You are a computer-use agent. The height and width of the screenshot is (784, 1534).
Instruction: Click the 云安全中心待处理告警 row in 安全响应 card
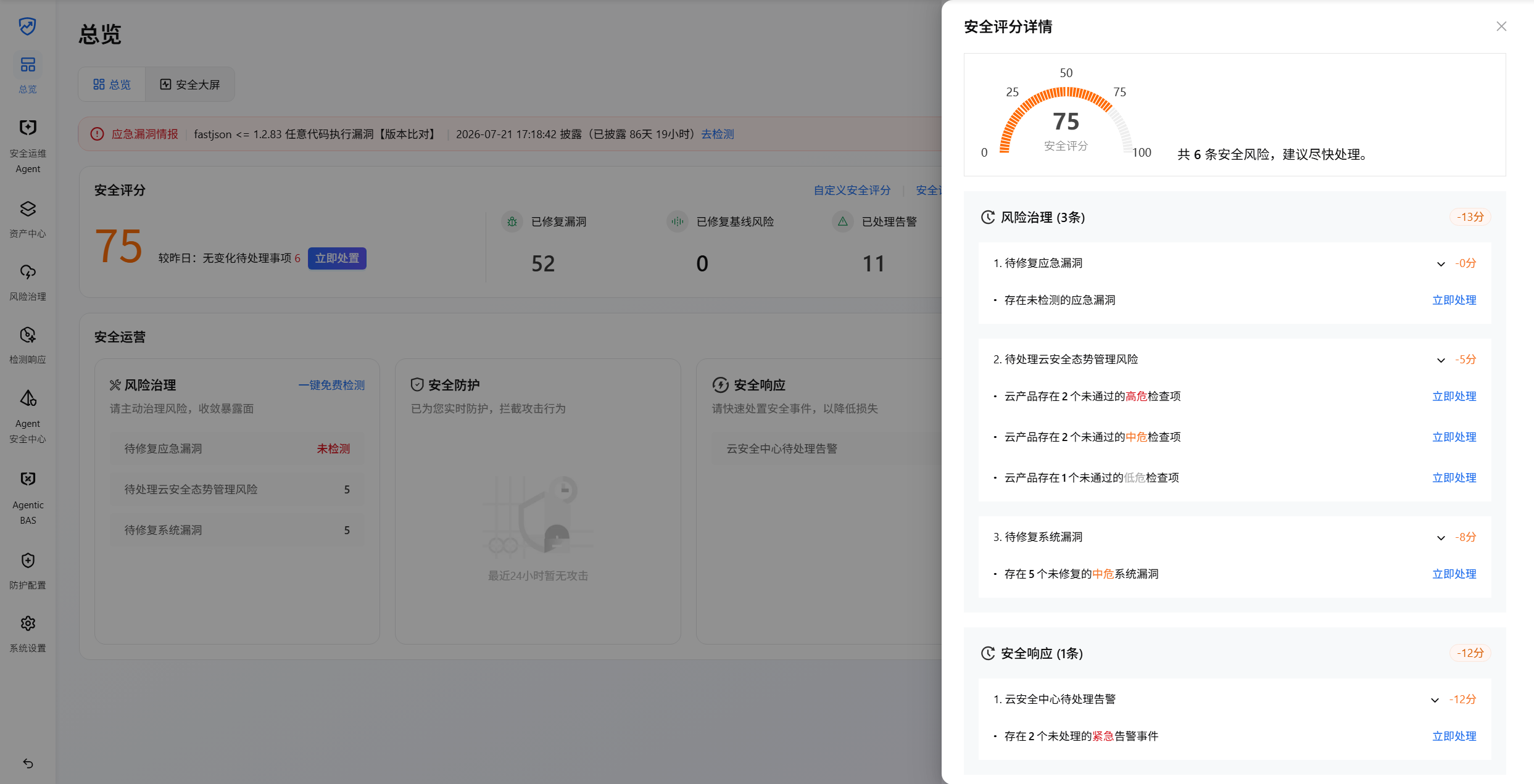[x=827, y=448]
